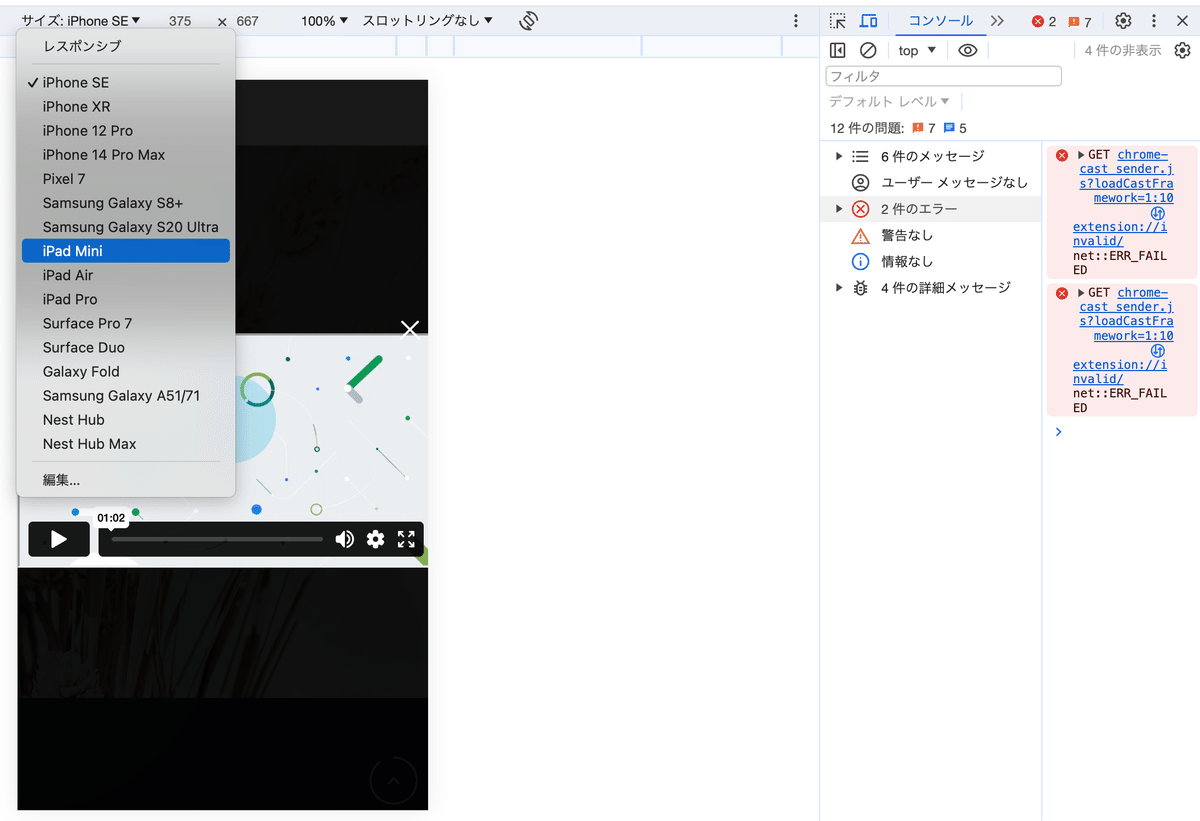Click the blue 5 issues indicator
1200x821 pixels.
(x=955, y=128)
